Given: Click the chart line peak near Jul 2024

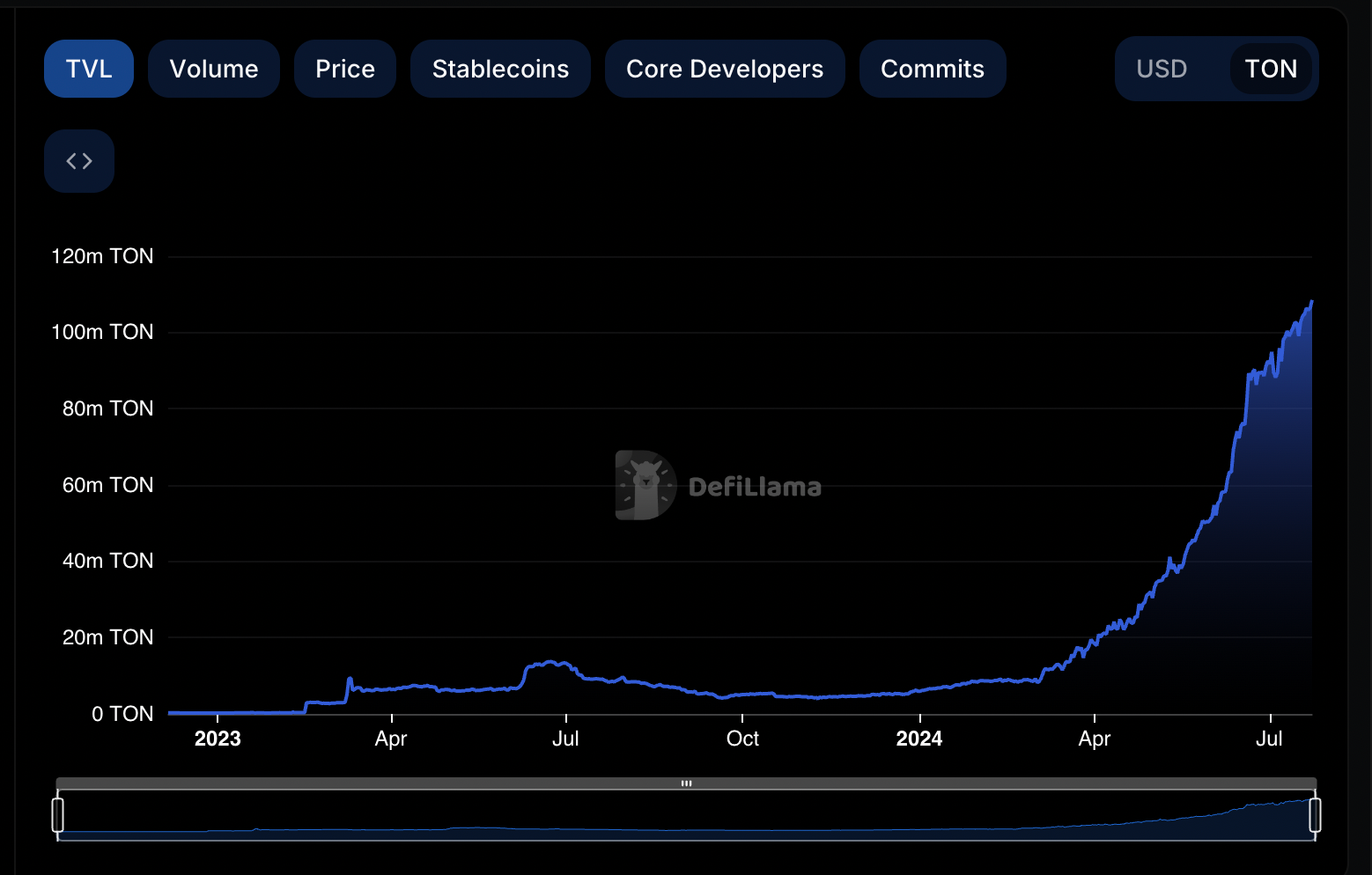Looking at the screenshot, I should point(1311,302).
